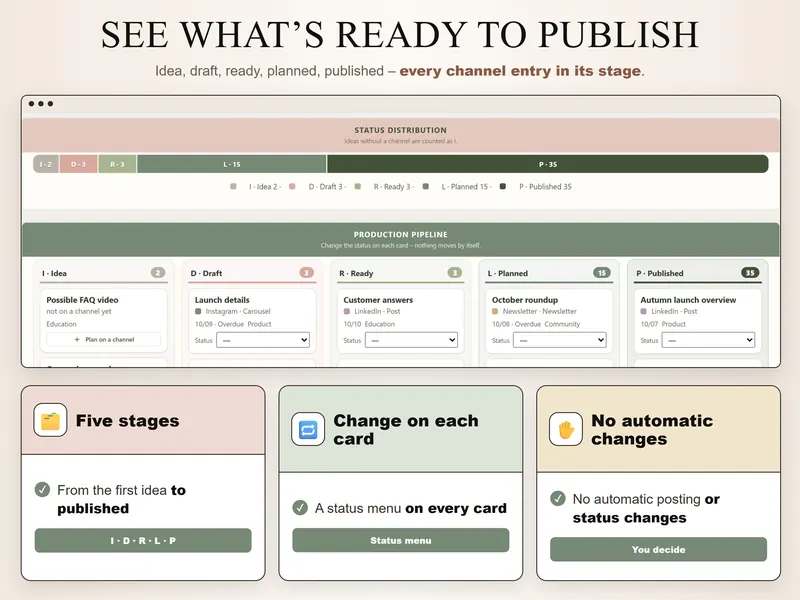Click legend swatch for D - Draft 3
The image size is (800, 600).
coord(292,187)
